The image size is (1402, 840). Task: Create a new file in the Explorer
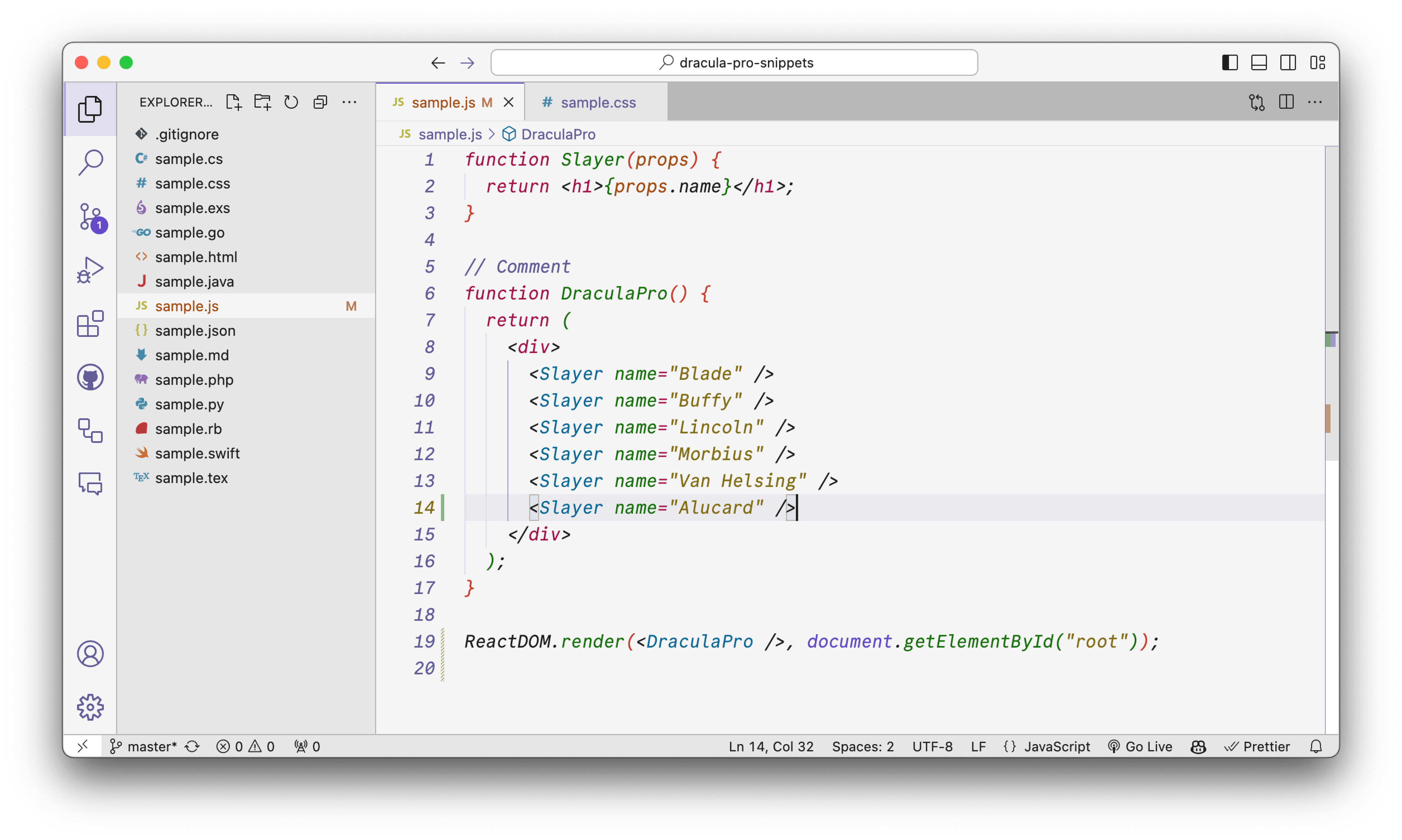[233, 102]
